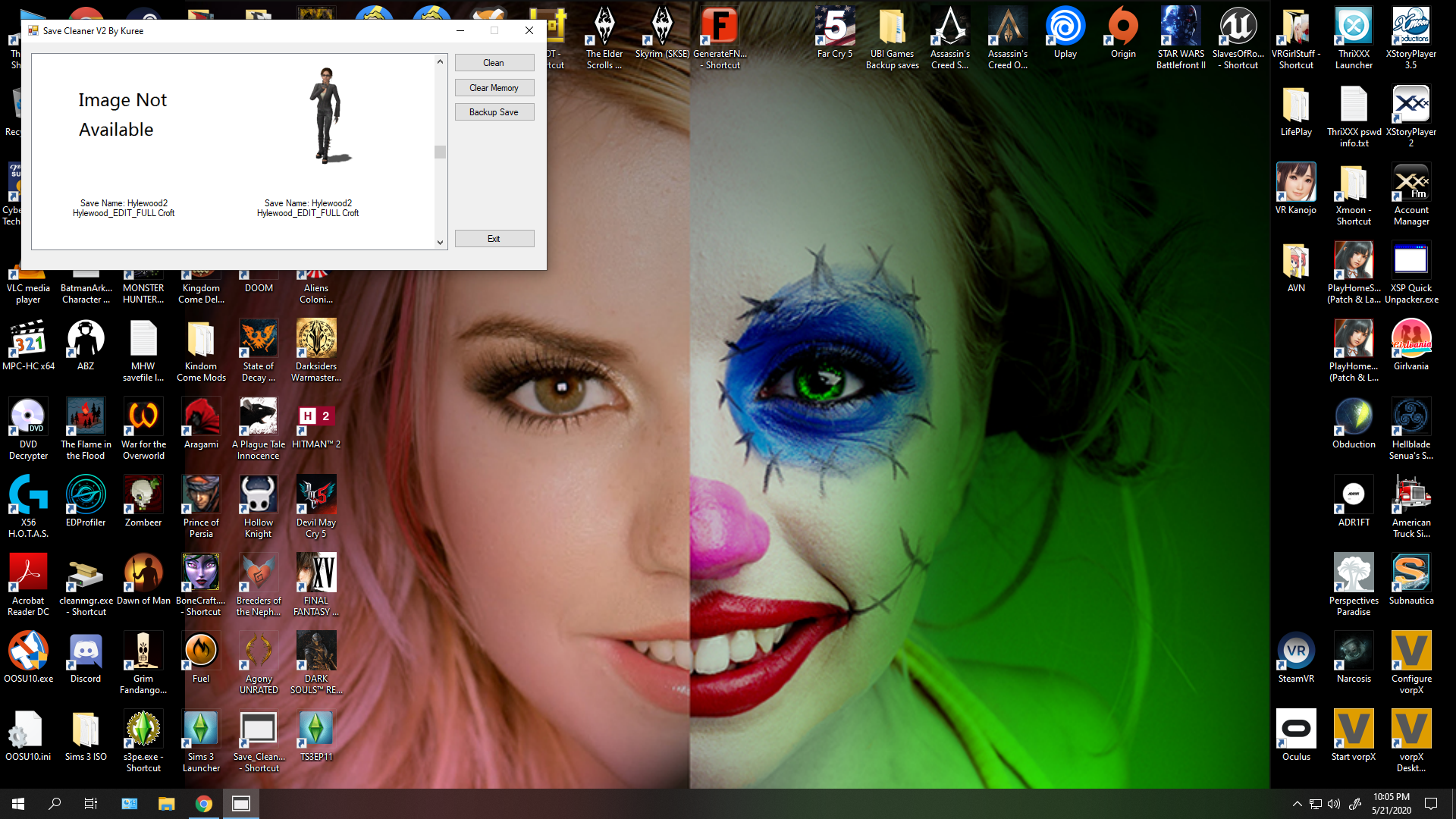Open taskbar search
The width and height of the screenshot is (1456, 819).
[x=55, y=804]
